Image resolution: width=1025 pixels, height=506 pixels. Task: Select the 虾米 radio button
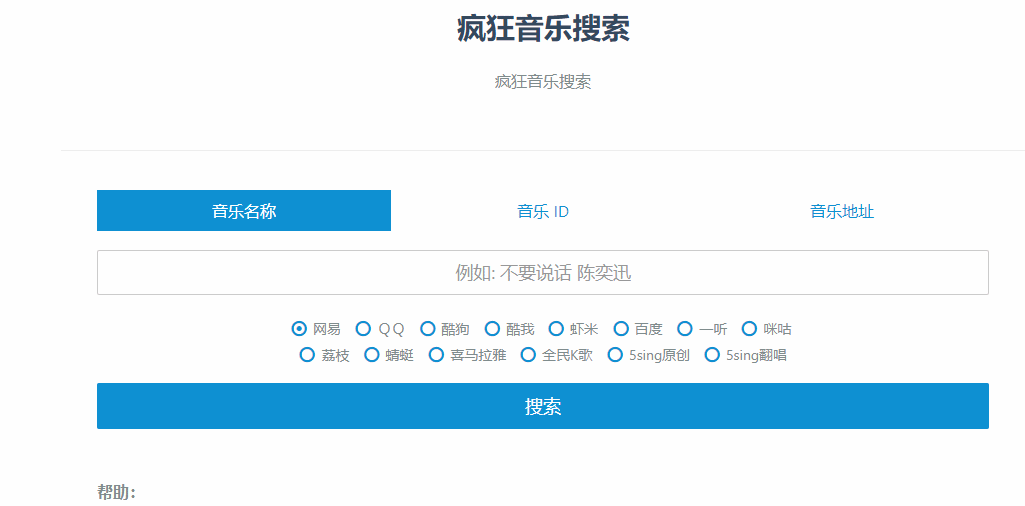point(556,329)
